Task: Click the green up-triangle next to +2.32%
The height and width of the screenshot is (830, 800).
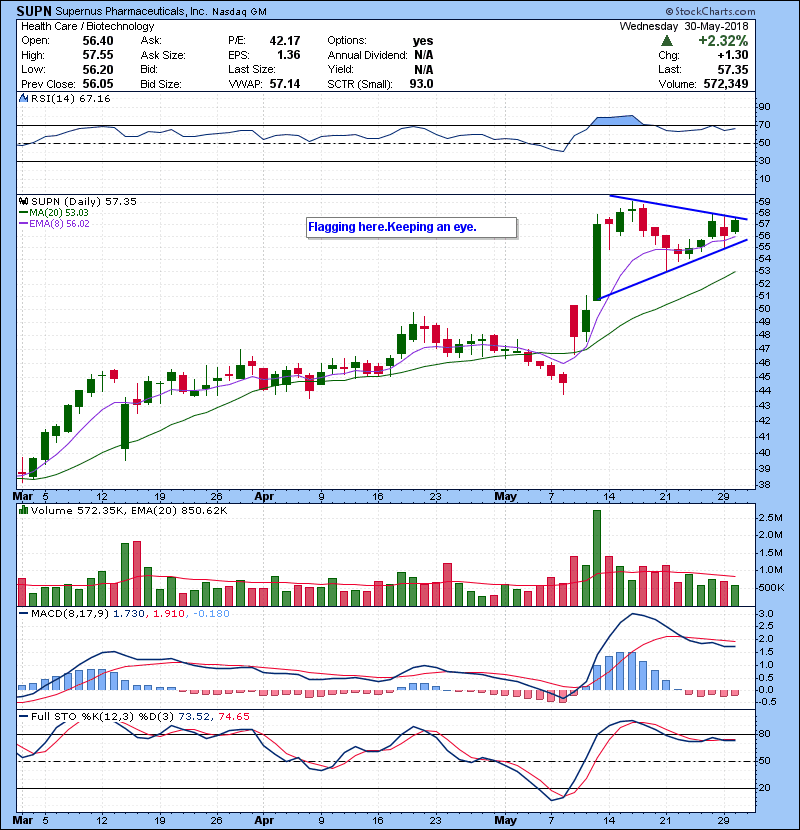Action: tap(667, 41)
